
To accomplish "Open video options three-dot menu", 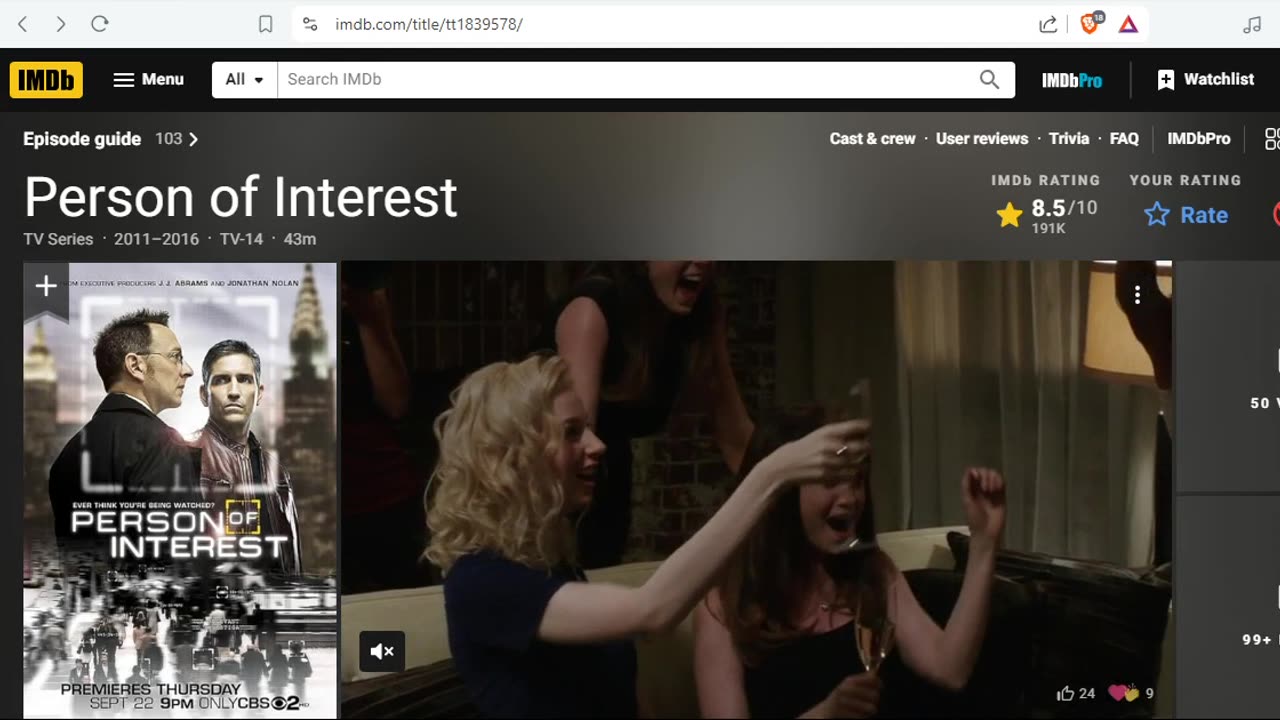I will coord(1137,295).
